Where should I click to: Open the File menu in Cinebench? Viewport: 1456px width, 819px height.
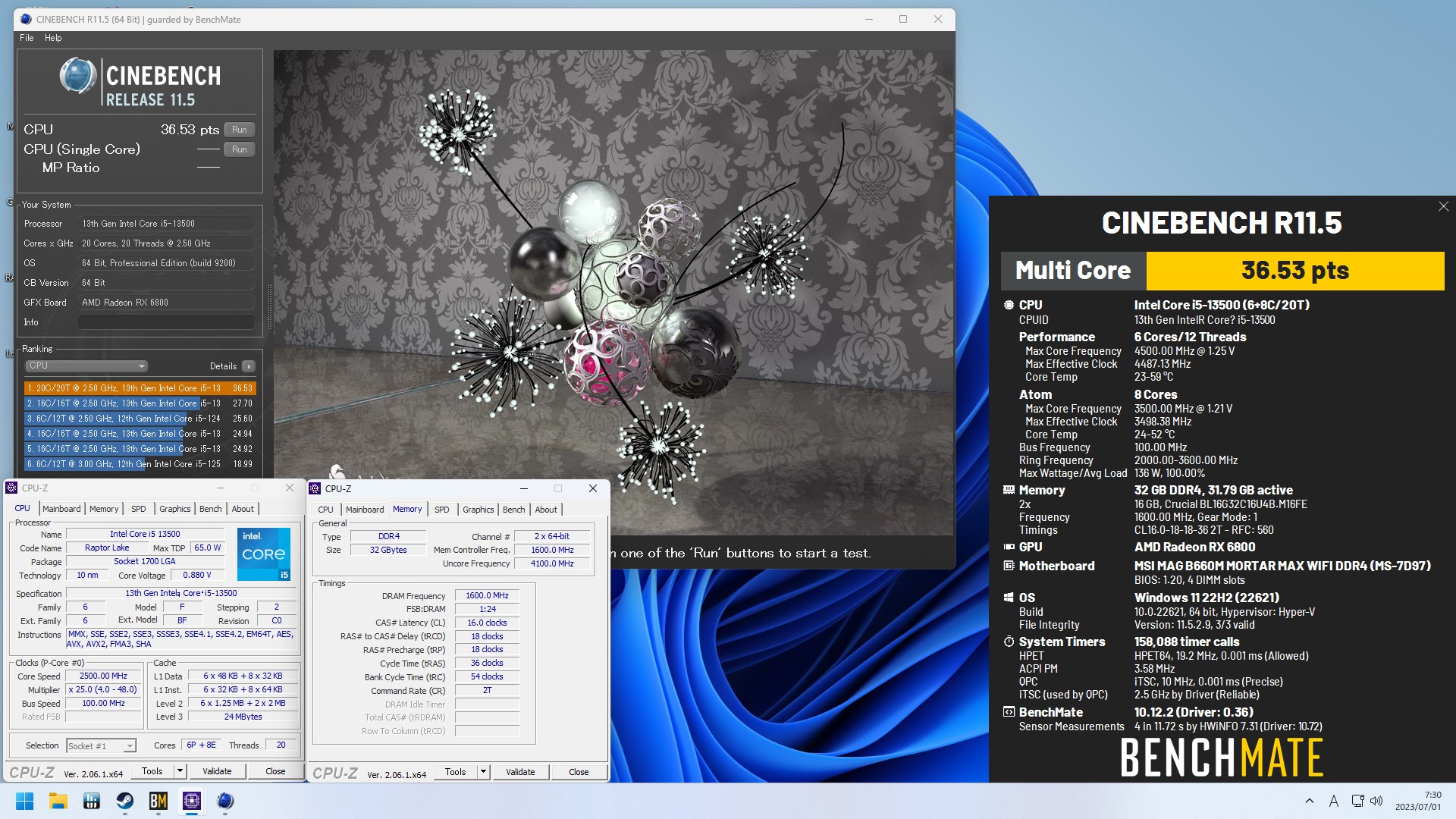[x=27, y=38]
